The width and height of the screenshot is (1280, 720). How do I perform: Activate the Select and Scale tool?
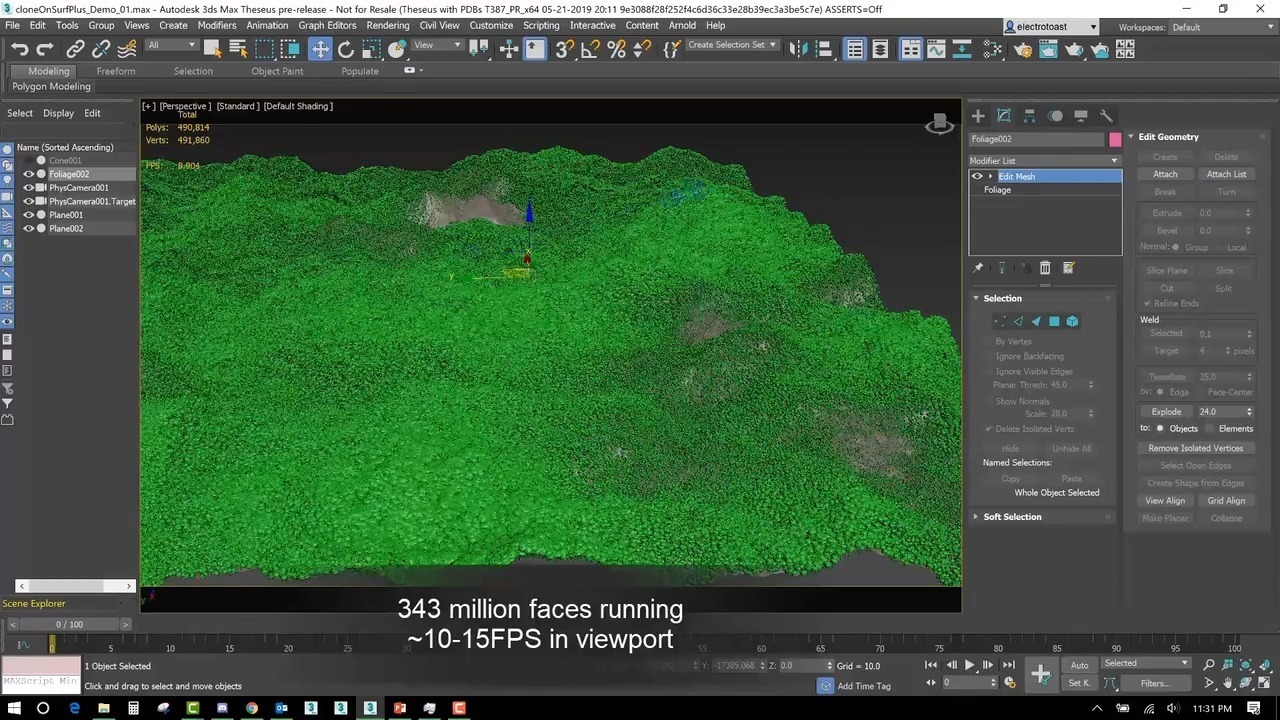click(371, 48)
